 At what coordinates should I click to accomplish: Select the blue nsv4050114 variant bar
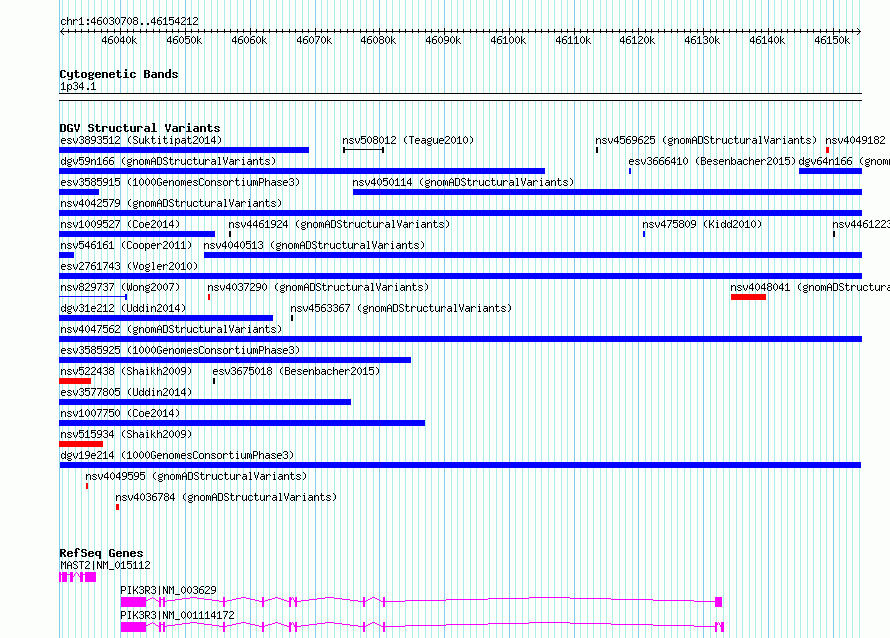pos(607,192)
